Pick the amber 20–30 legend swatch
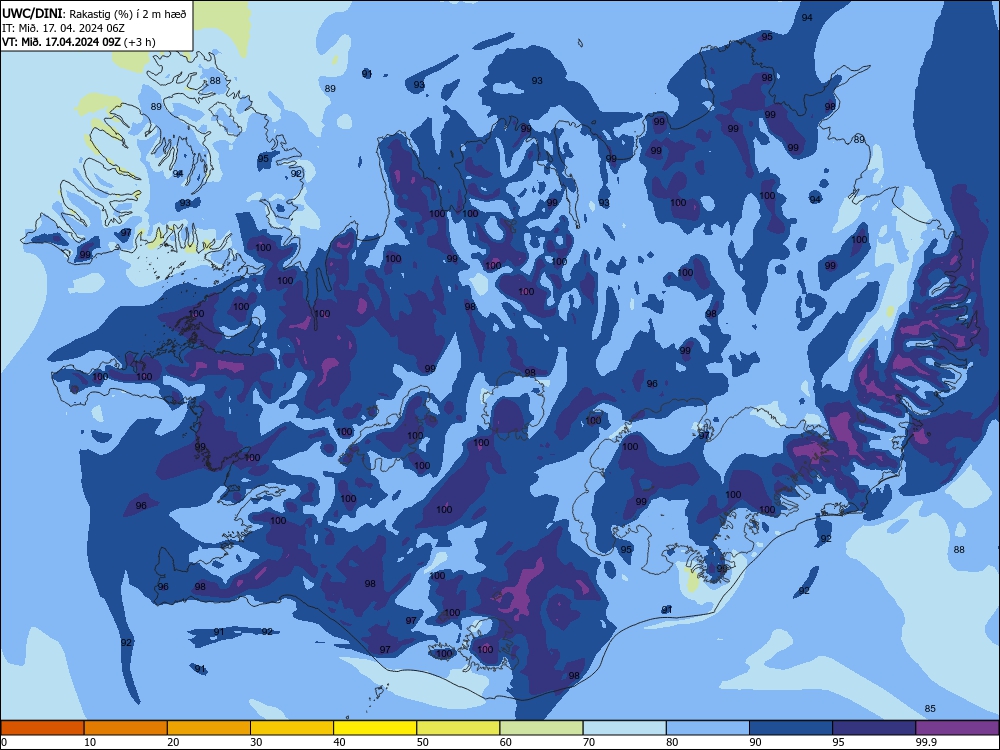Image resolution: width=1000 pixels, height=750 pixels. point(209,728)
